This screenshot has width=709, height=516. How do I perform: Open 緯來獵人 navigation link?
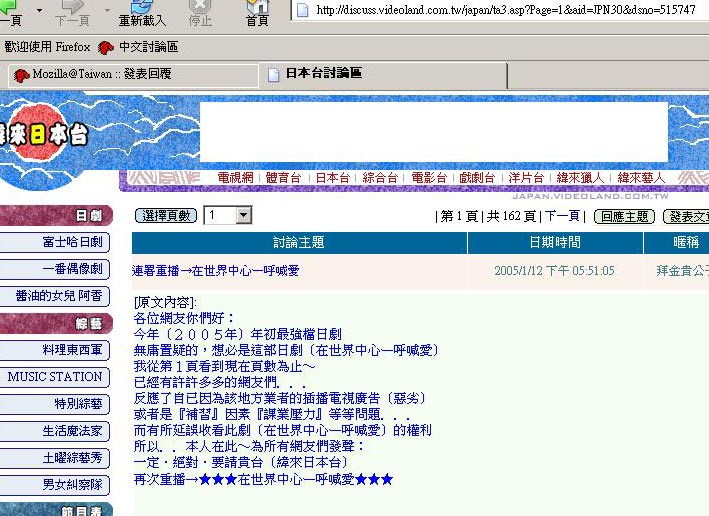[580, 178]
